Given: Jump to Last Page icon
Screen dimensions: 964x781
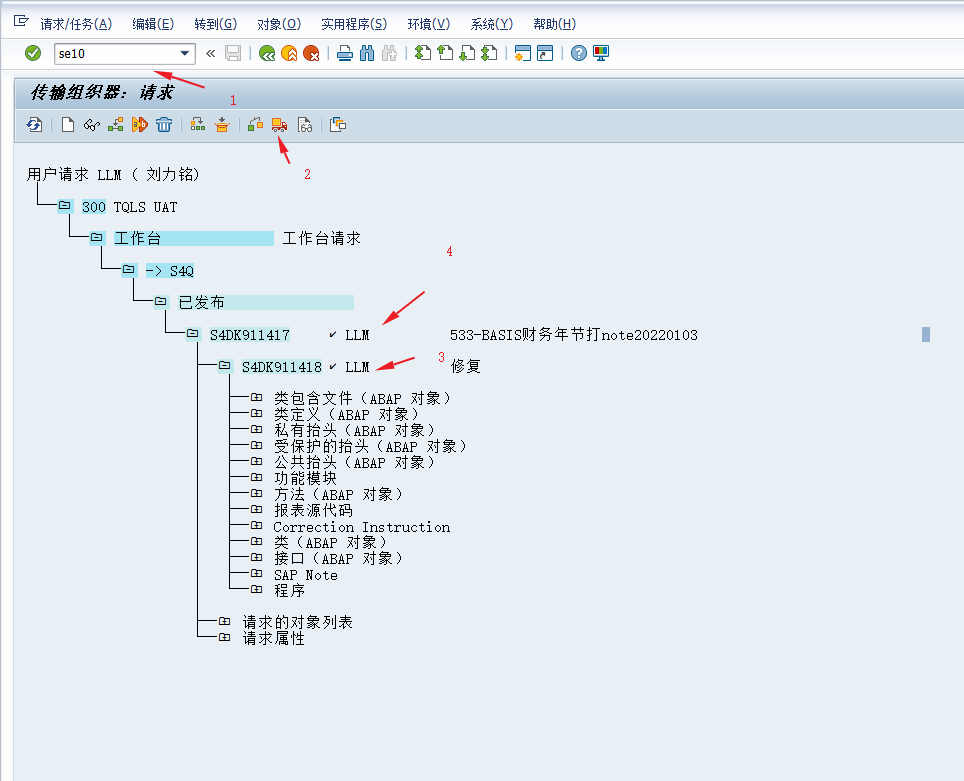Looking at the screenshot, I should point(489,54).
